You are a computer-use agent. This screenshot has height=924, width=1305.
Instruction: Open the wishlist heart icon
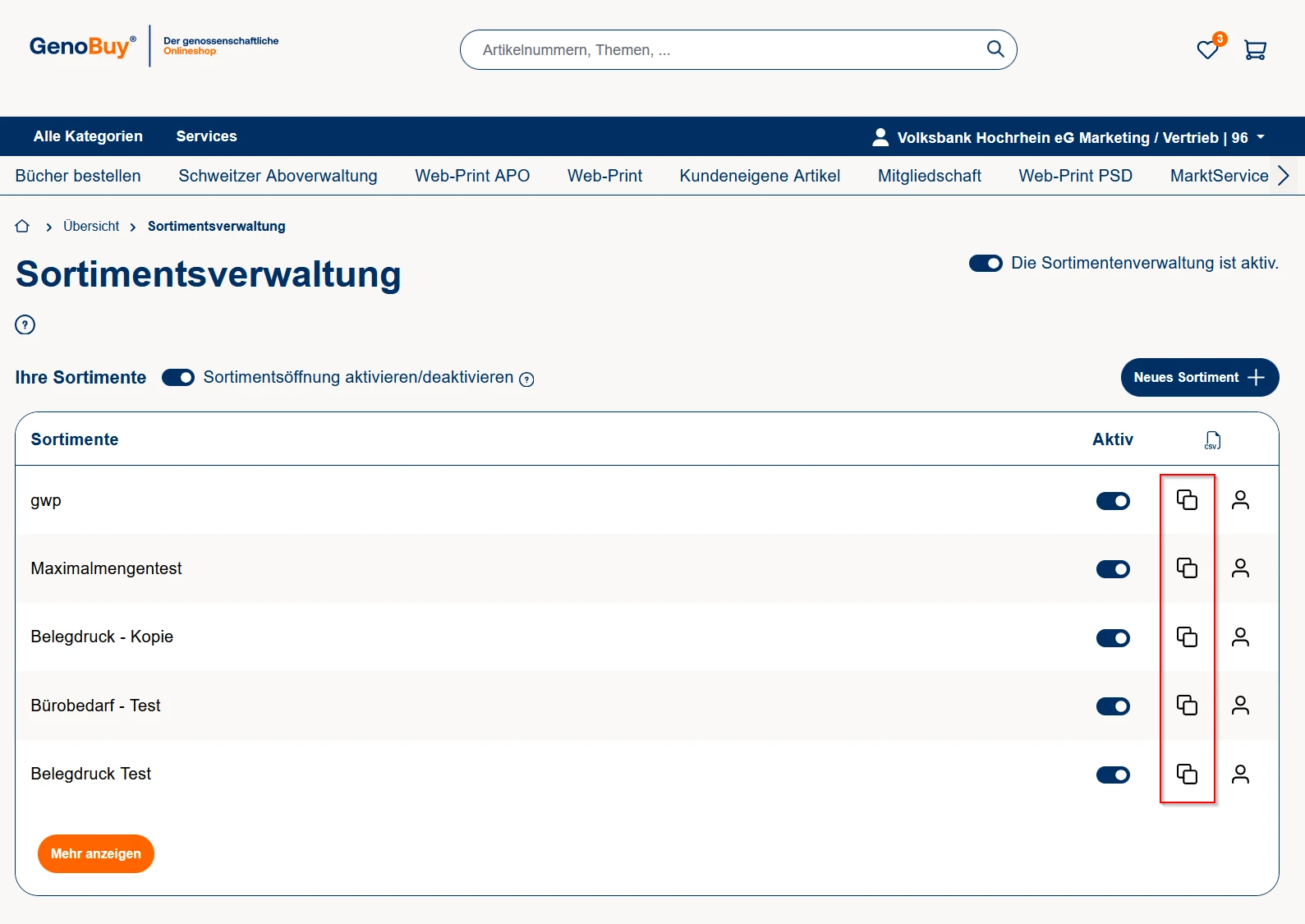pyautogui.click(x=1206, y=50)
